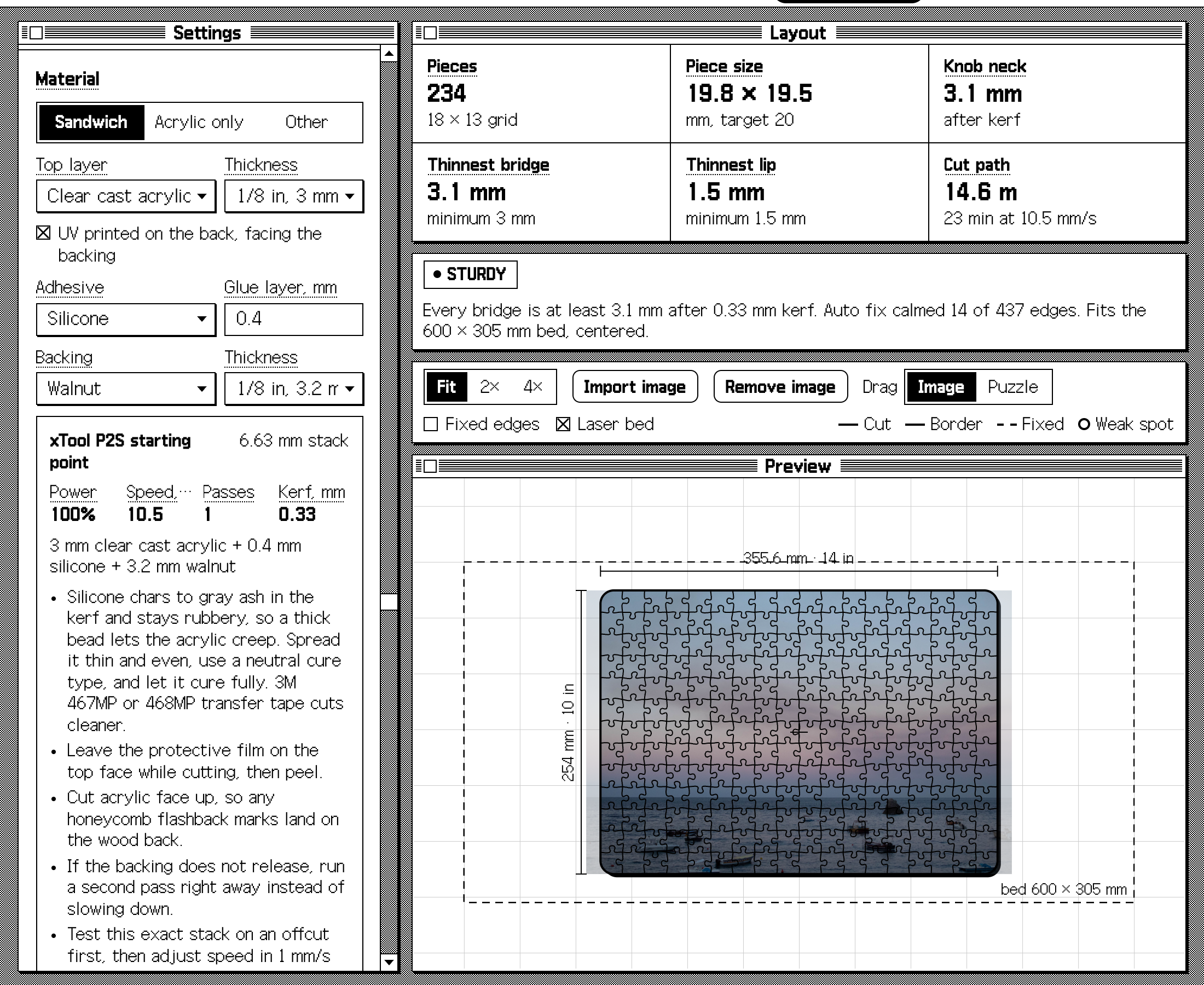
Task: Click the Passes label
Action: coord(228,492)
